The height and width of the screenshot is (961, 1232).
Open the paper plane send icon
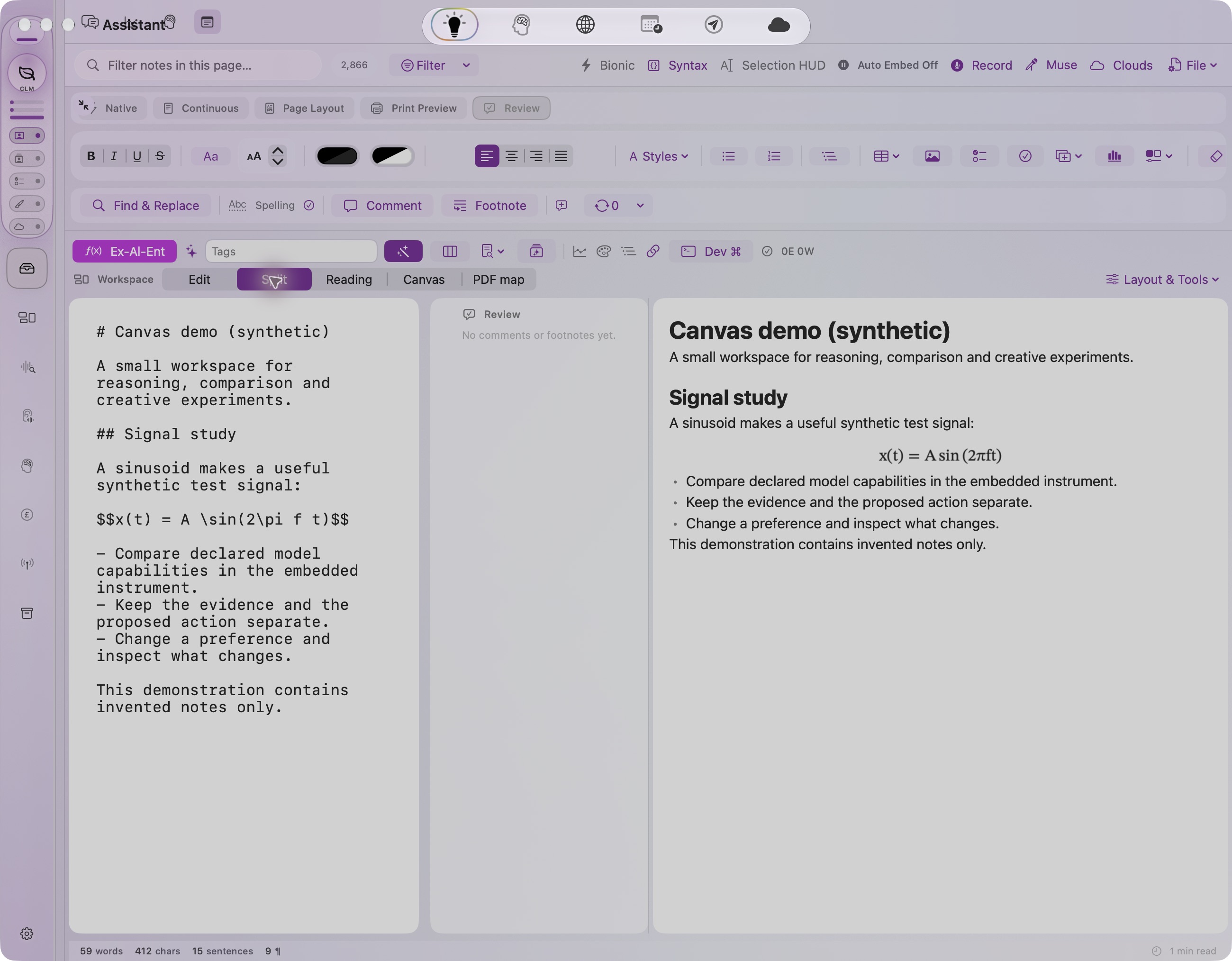pyautogui.click(x=714, y=26)
